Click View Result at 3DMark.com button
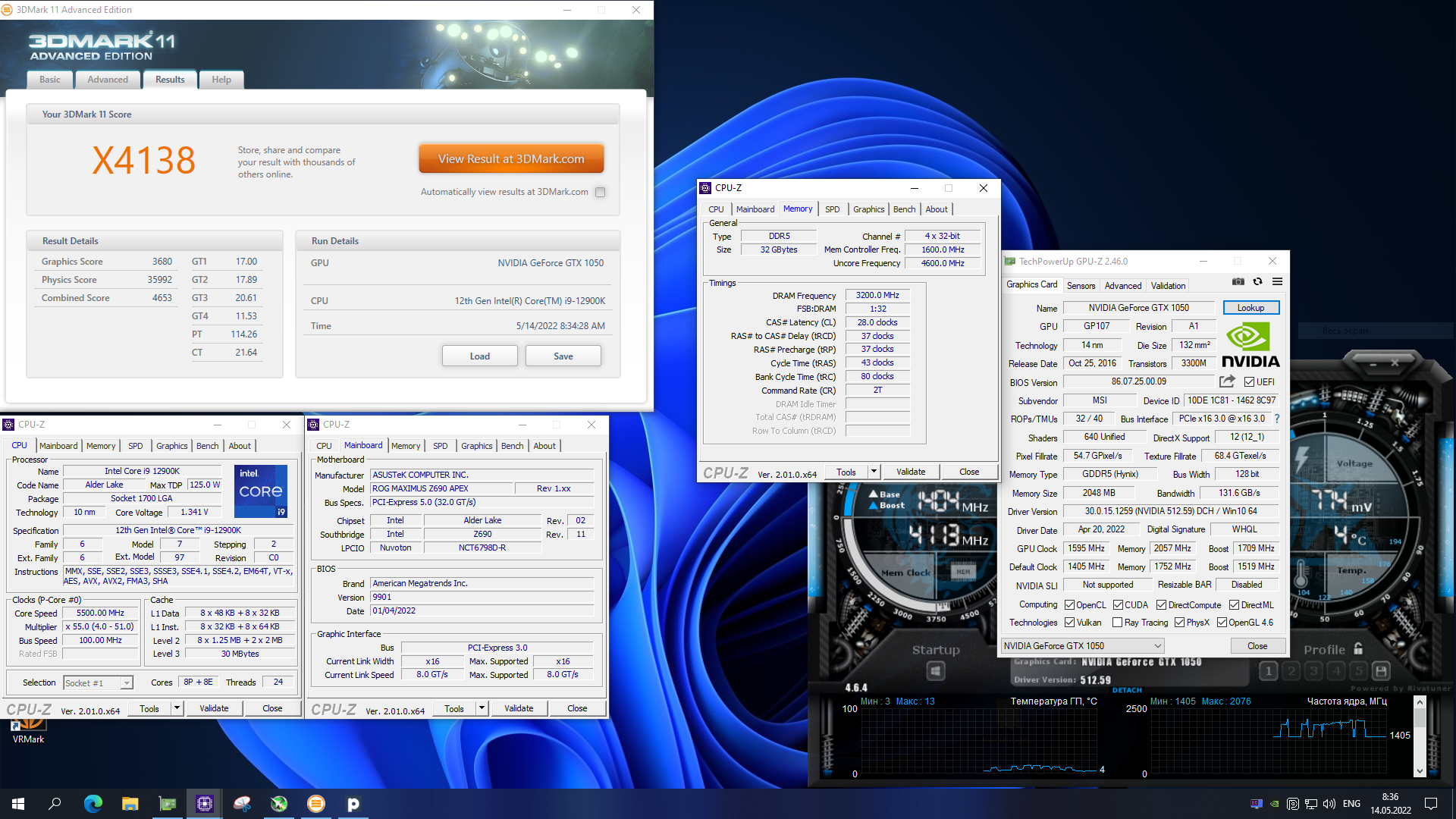Viewport: 1456px width, 819px height. pyautogui.click(x=511, y=159)
